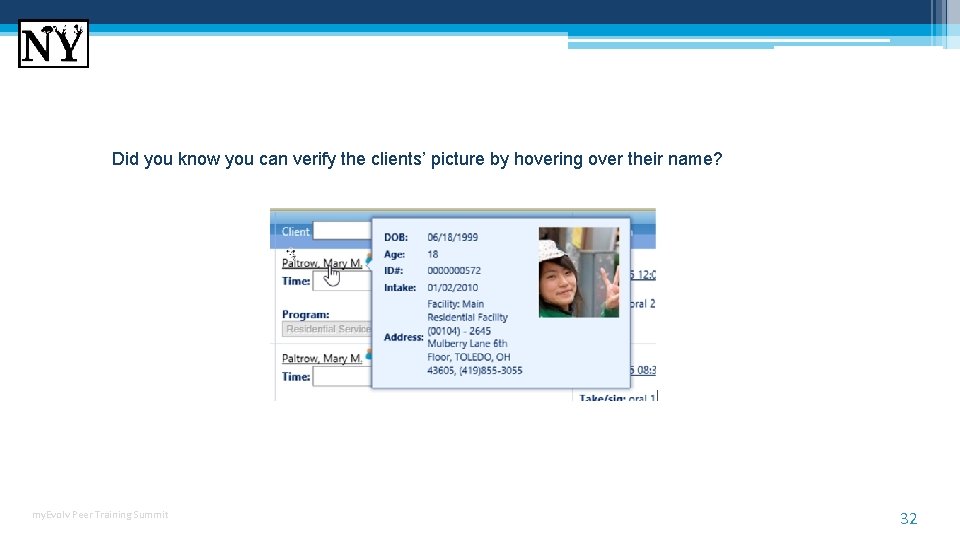
Task: Click the Address label in the popup
Action: 403,337
